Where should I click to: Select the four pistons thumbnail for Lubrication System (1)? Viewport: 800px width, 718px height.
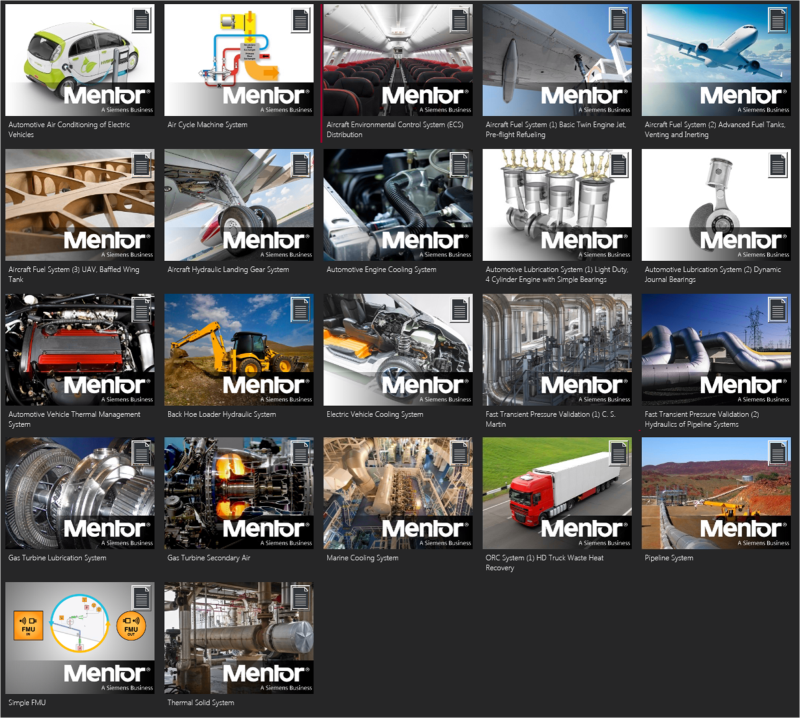pos(557,205)
